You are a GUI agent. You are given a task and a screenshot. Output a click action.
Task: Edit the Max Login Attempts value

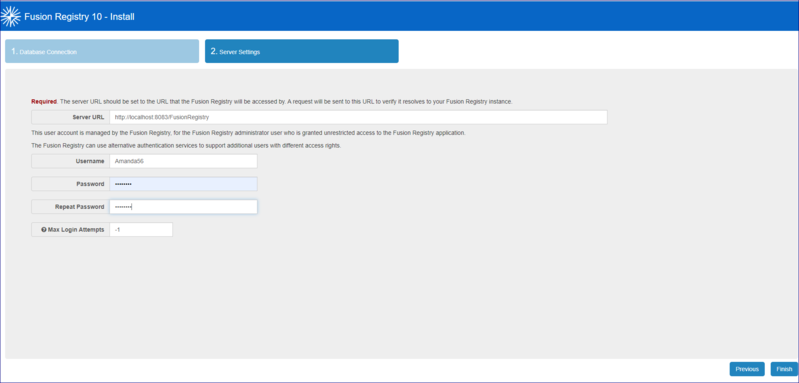[141, 230]
